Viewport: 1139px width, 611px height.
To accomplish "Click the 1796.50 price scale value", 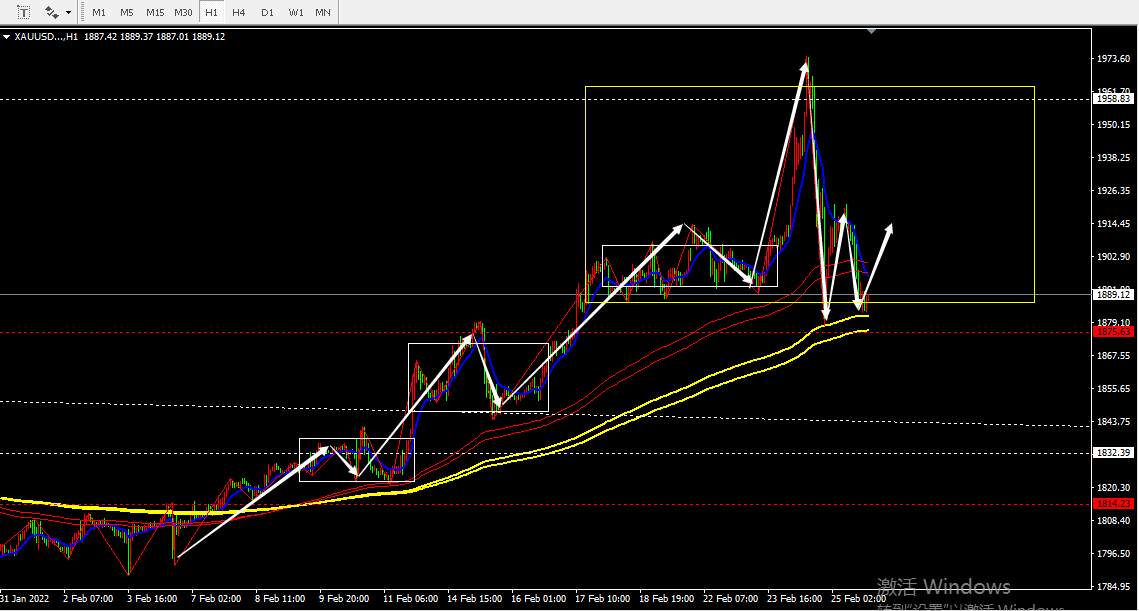I will coord(1113,554).
